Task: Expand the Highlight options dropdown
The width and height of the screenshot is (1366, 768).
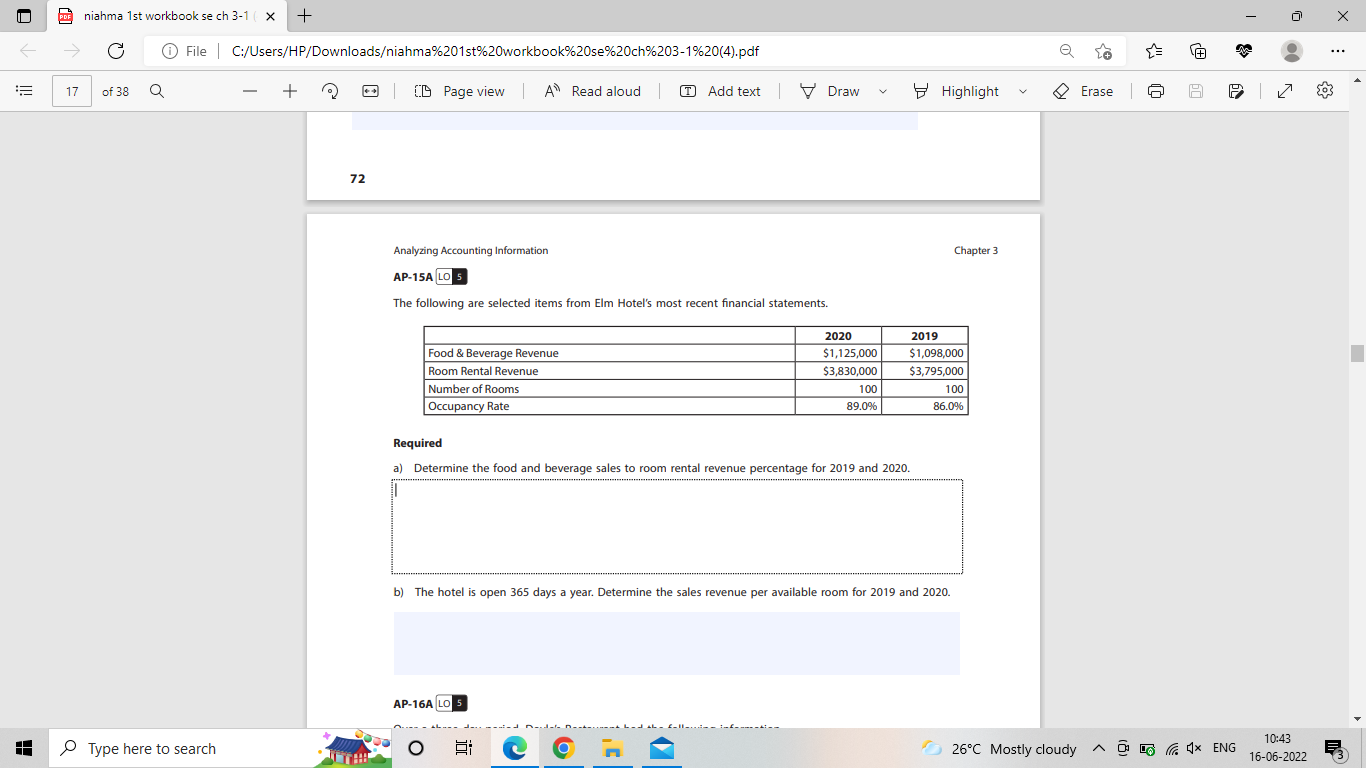Action: coord(1023,91)
